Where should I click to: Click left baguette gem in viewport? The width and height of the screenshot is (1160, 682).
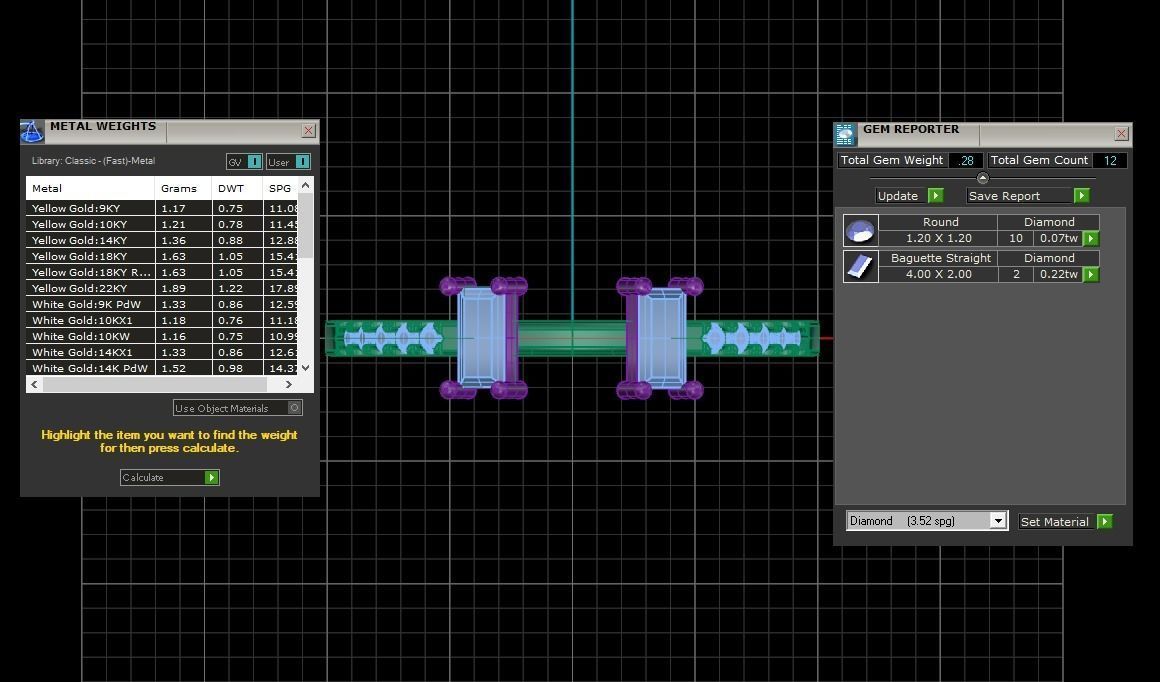tap(482, 338)
